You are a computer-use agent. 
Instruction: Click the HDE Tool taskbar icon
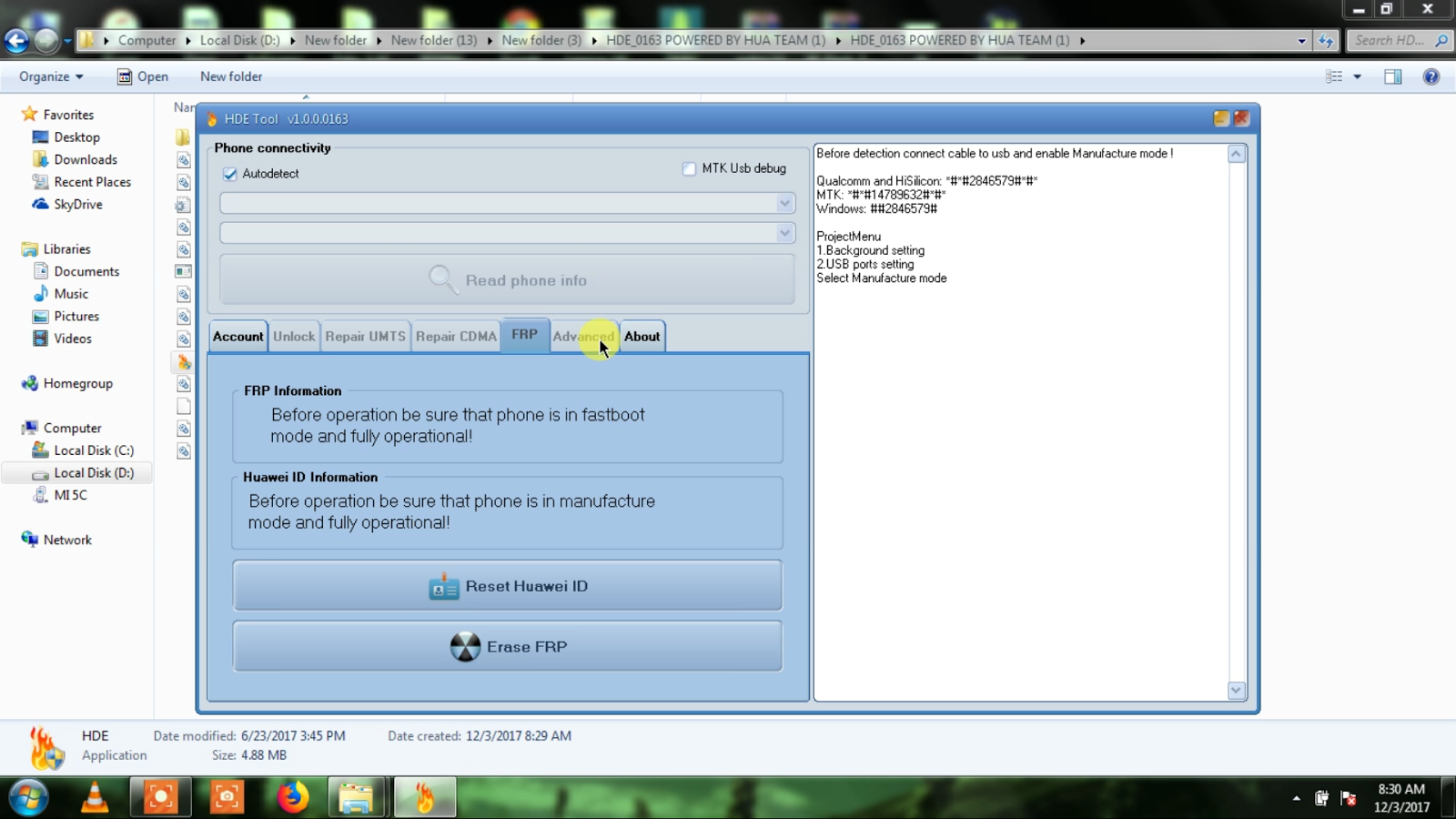pos(425,798)
